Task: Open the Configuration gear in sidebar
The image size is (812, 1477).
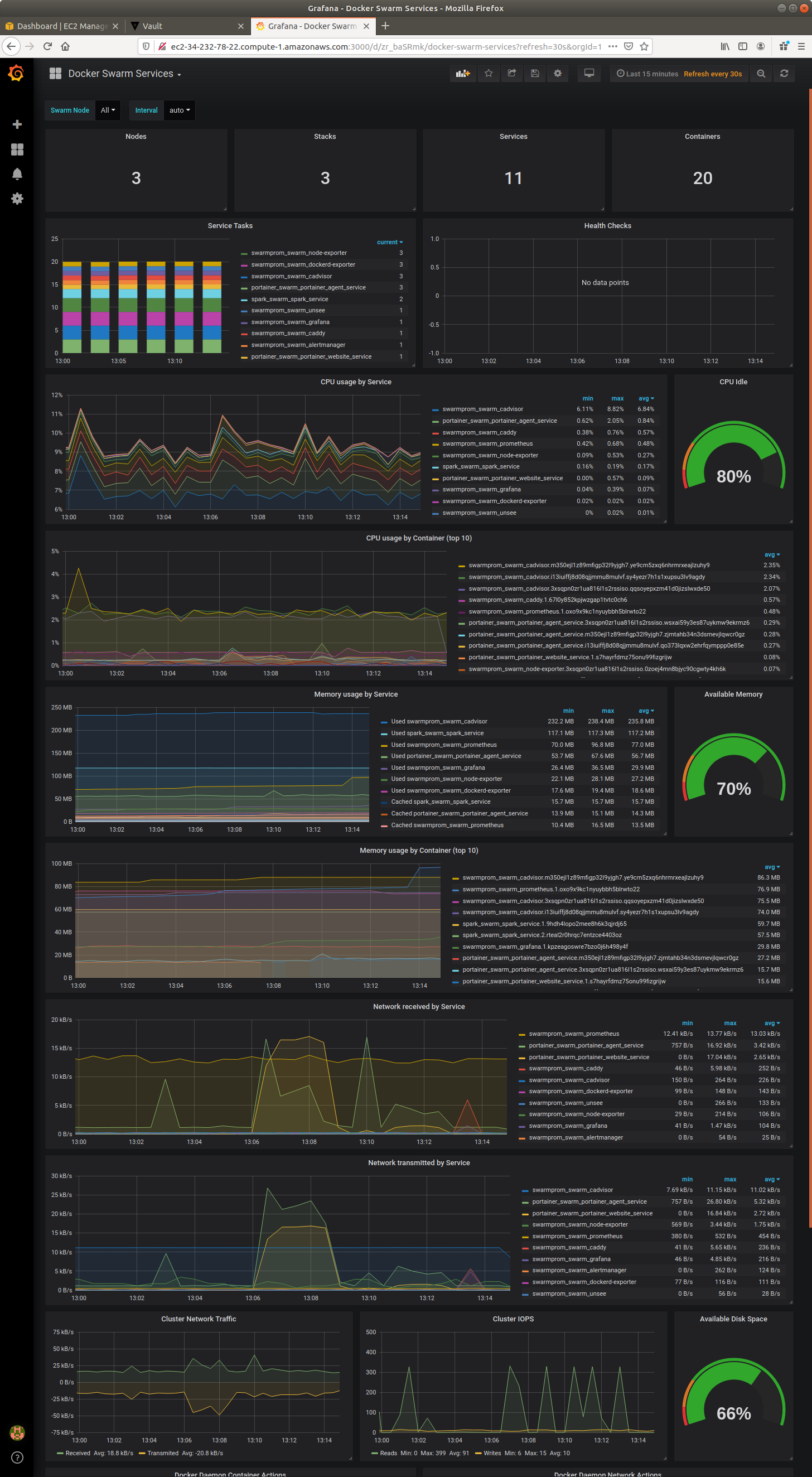Action: [17, 199]
